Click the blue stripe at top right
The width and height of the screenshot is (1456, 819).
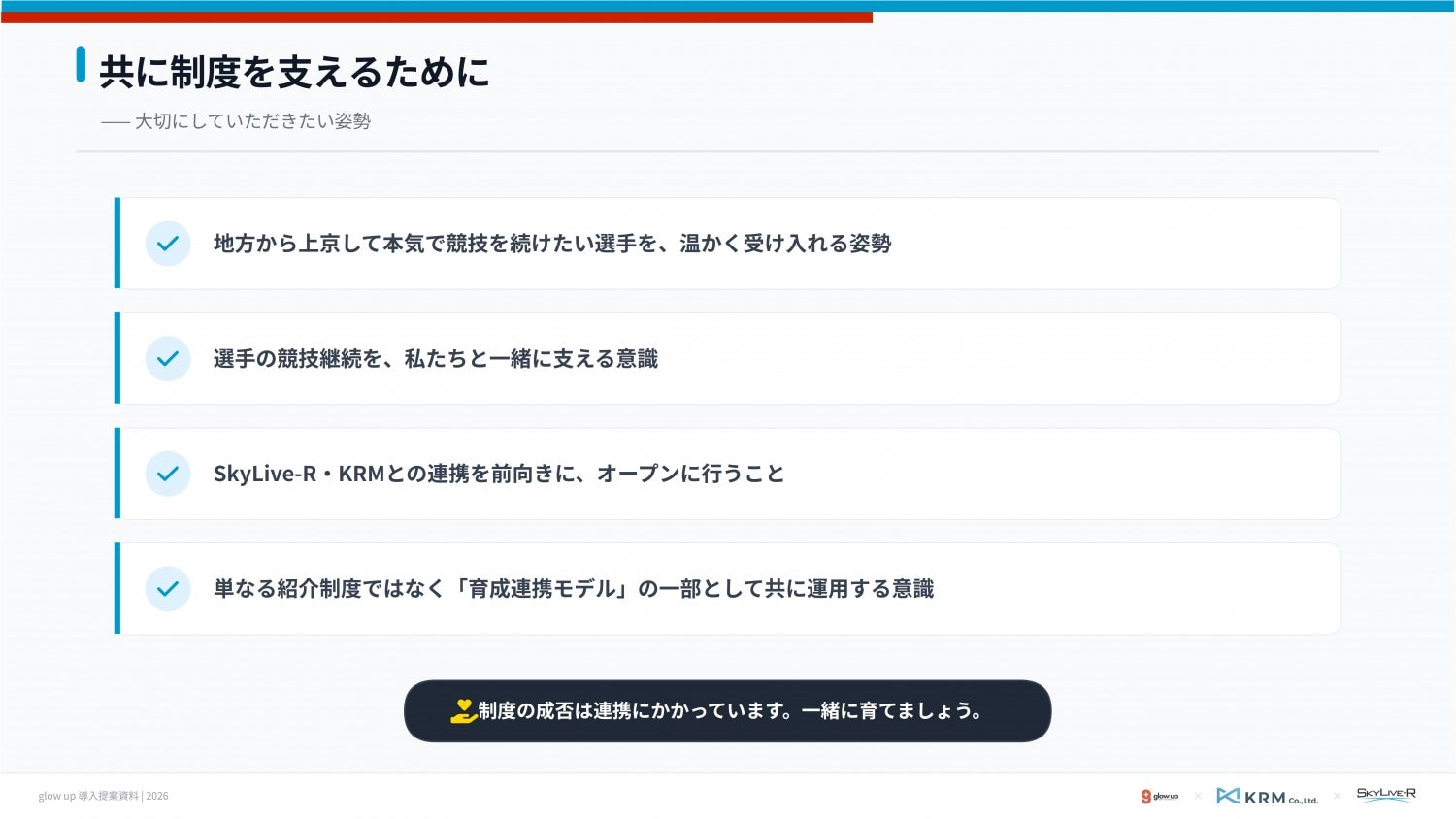(x=1165, y=6)
